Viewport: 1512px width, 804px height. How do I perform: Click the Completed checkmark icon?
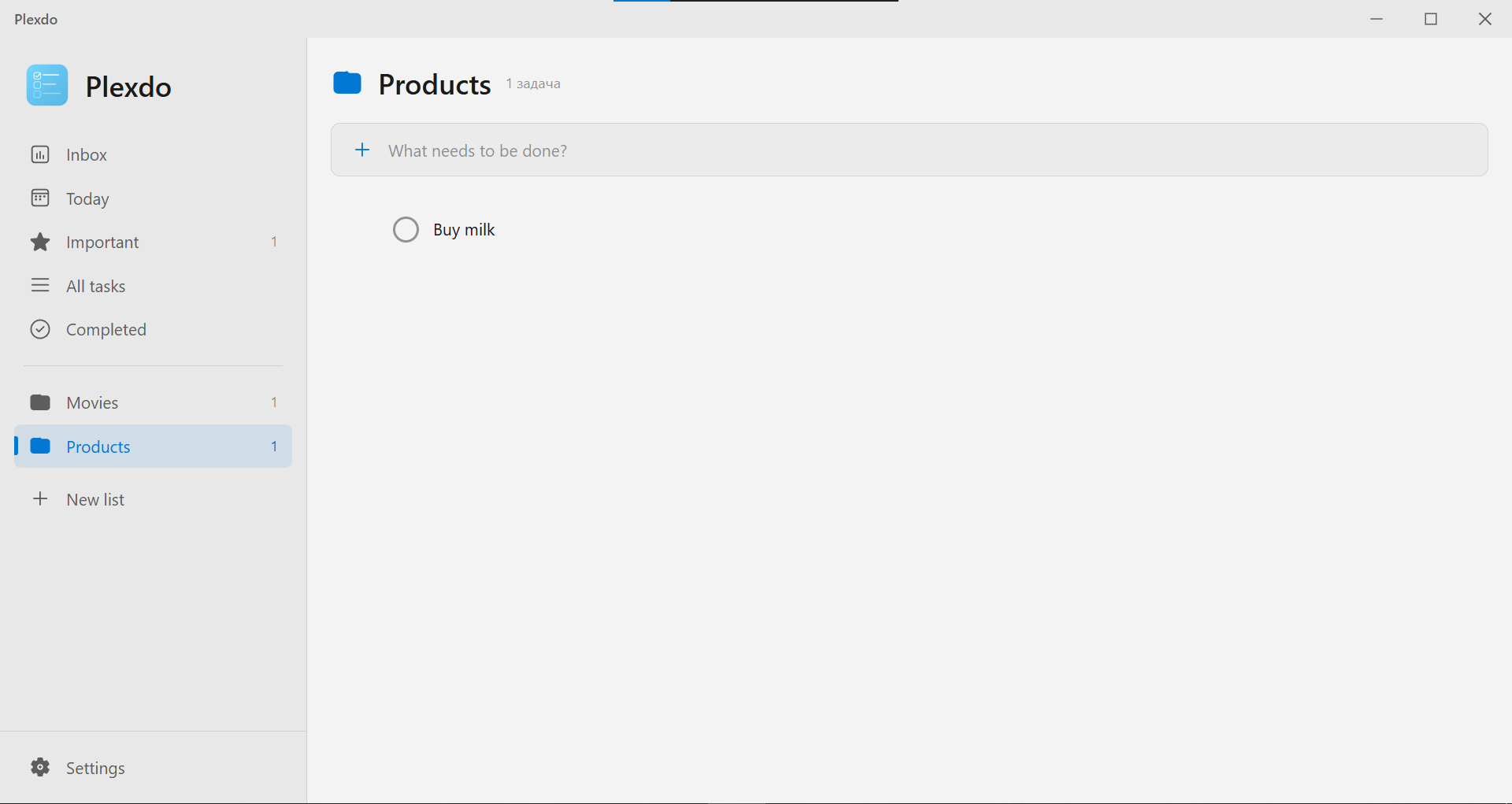pos(40,328)
